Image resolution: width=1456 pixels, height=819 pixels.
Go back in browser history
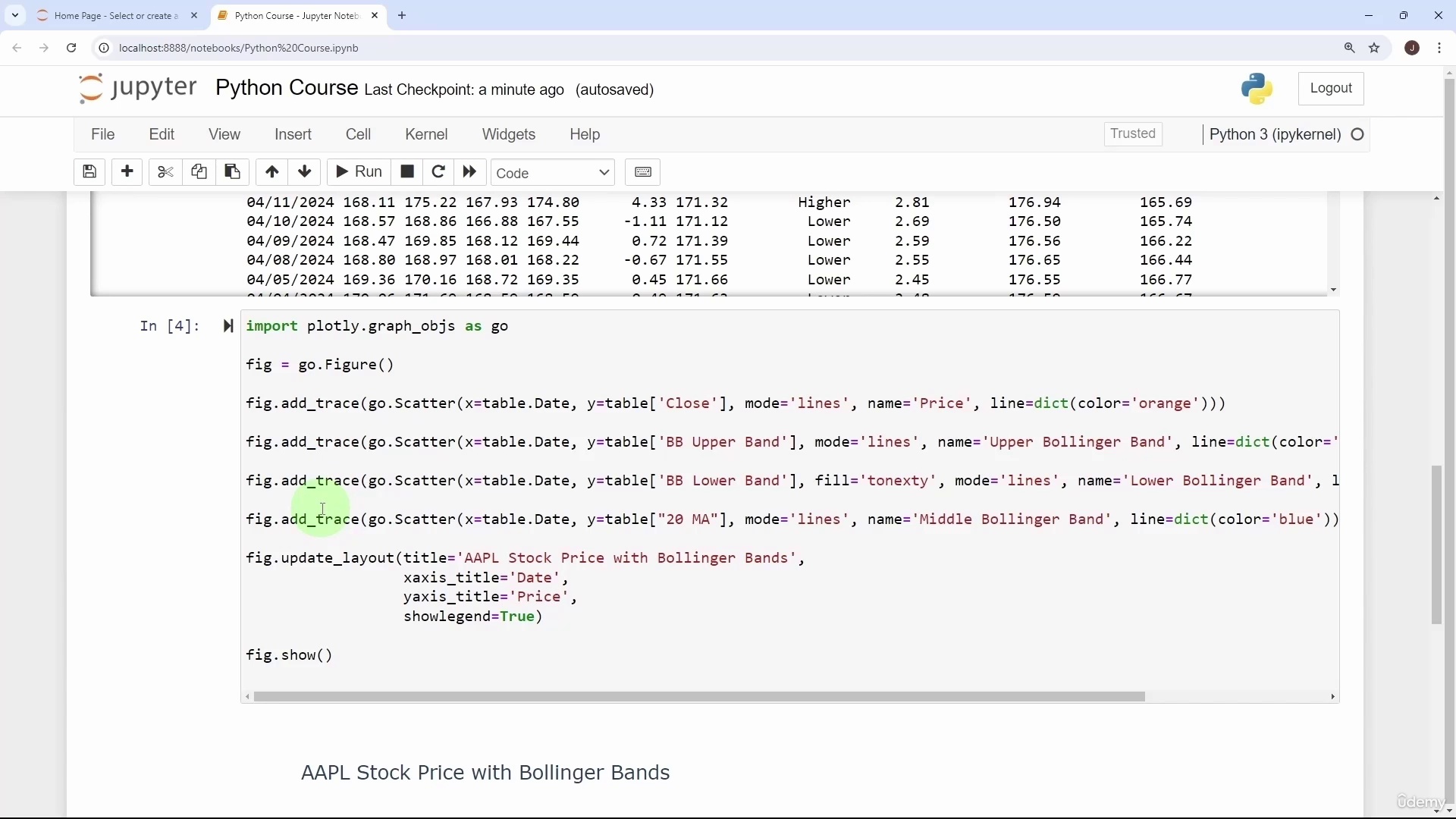click(17, 48)
